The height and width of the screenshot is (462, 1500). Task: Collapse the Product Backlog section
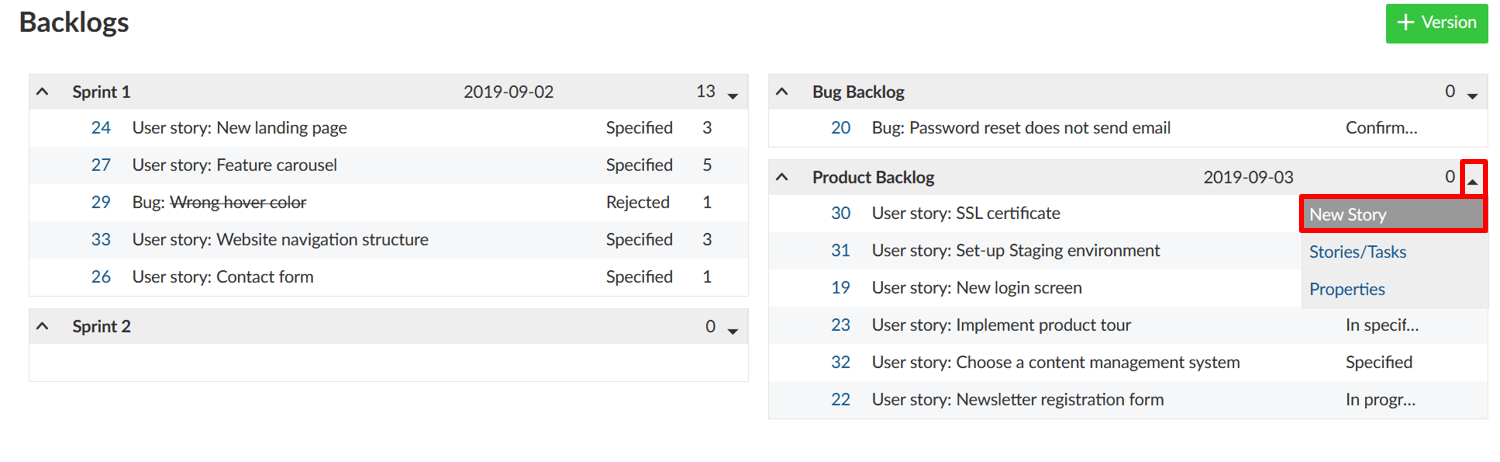[782, 178]
